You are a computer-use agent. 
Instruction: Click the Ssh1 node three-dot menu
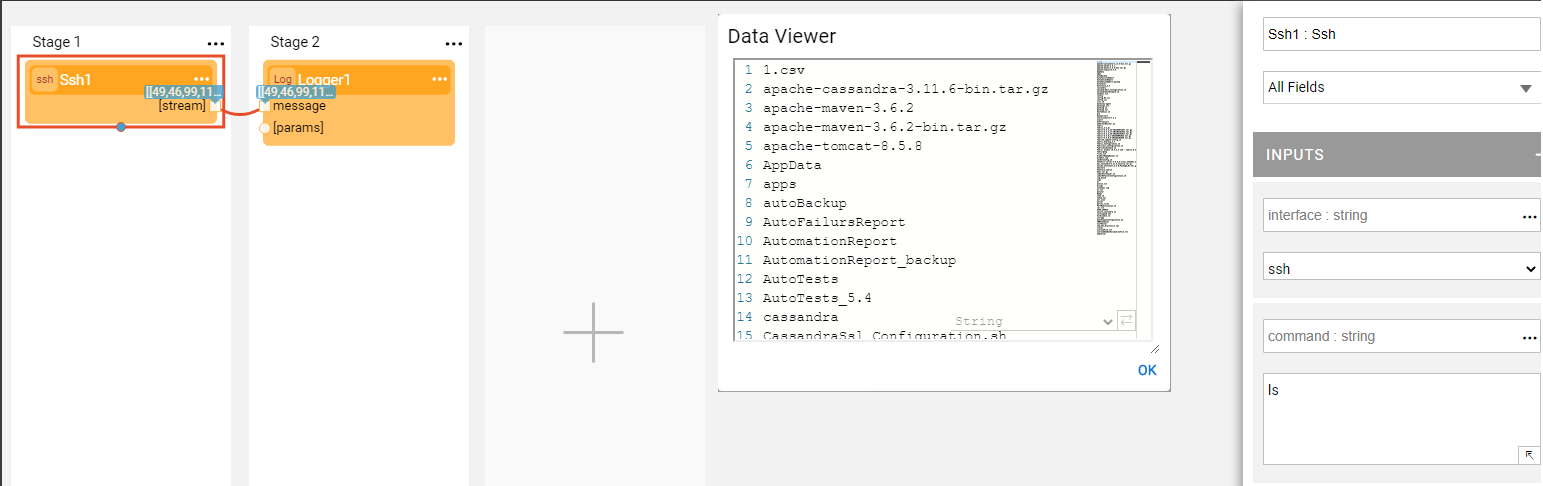point(202,79)
